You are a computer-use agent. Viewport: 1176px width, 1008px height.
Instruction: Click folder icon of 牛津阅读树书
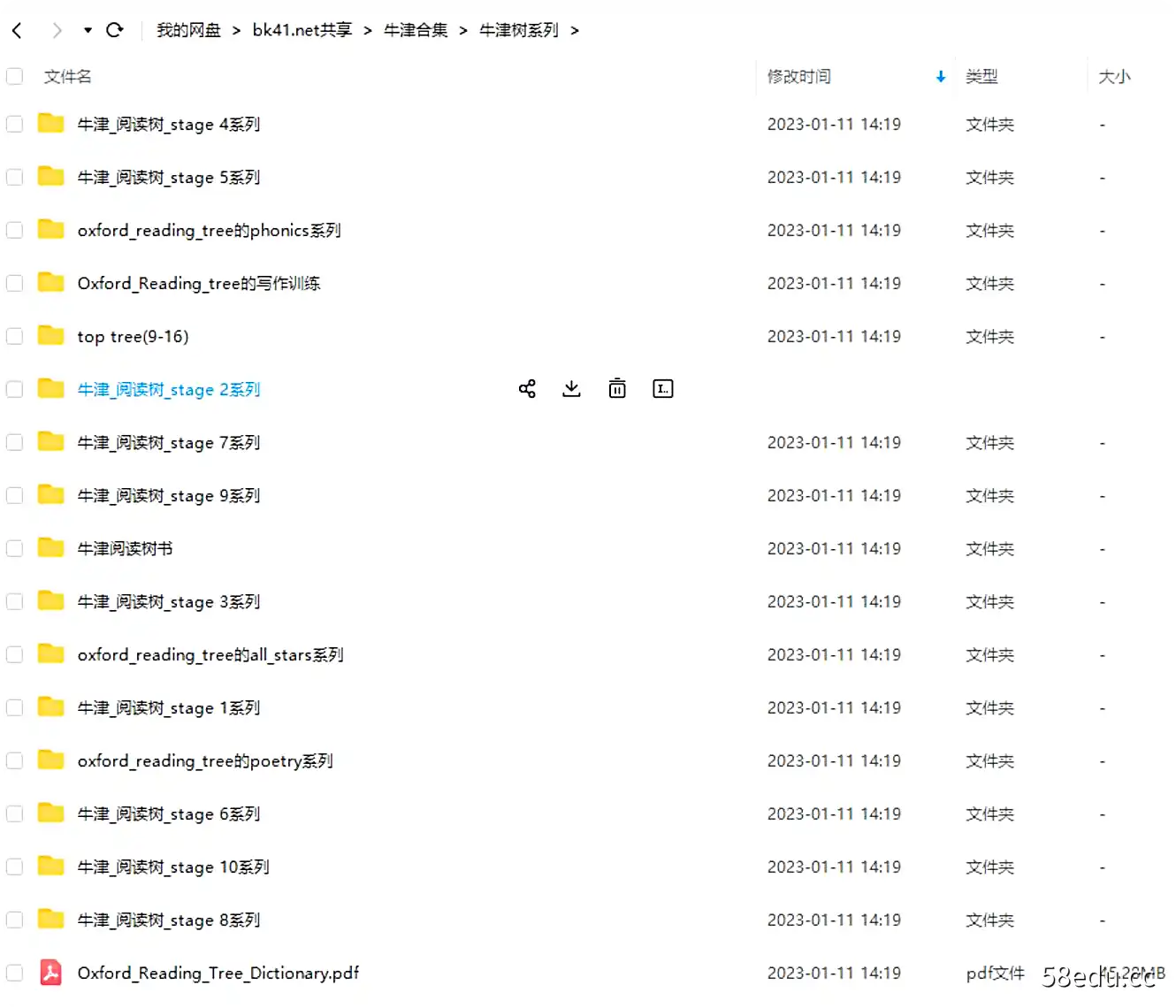click(x=51, y=547)
